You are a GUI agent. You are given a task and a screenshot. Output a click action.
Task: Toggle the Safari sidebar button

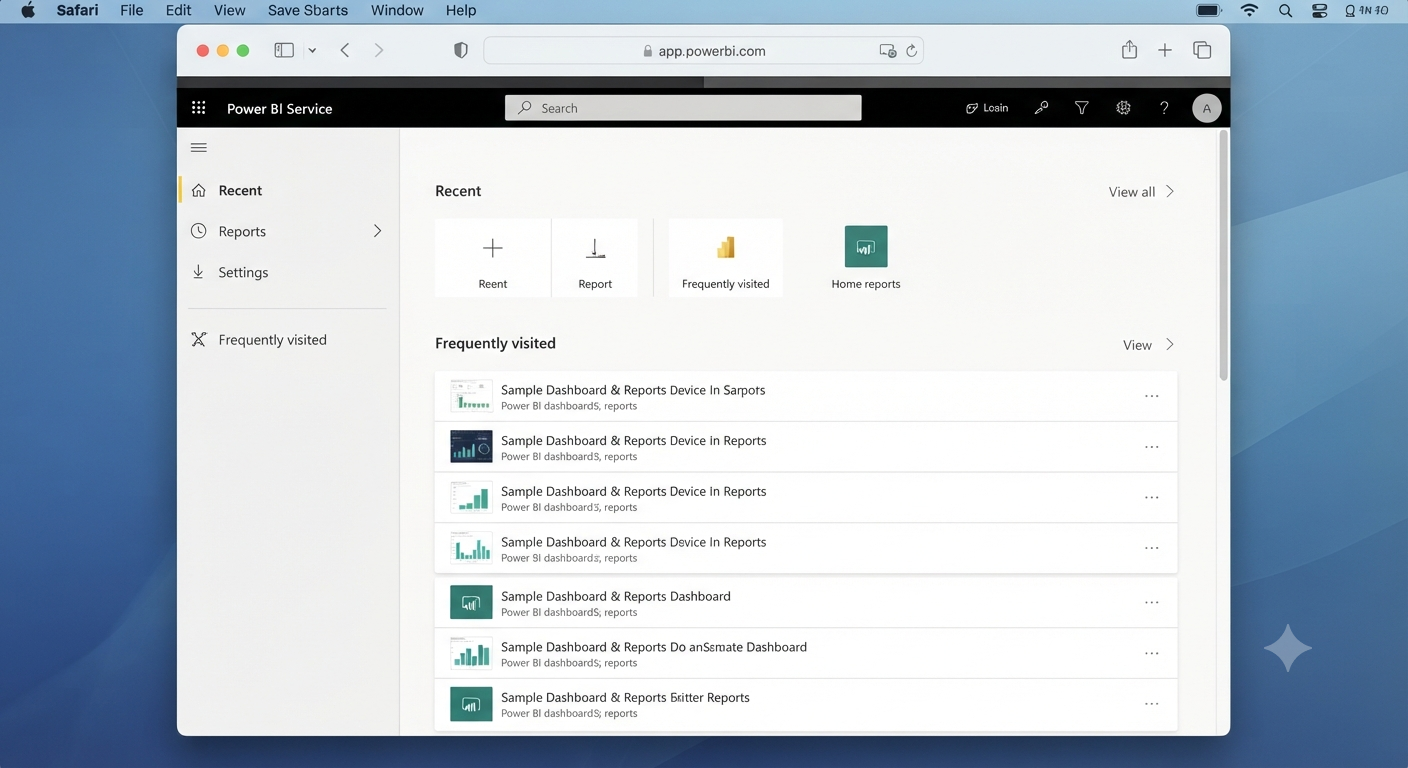(x=284, y=50)
